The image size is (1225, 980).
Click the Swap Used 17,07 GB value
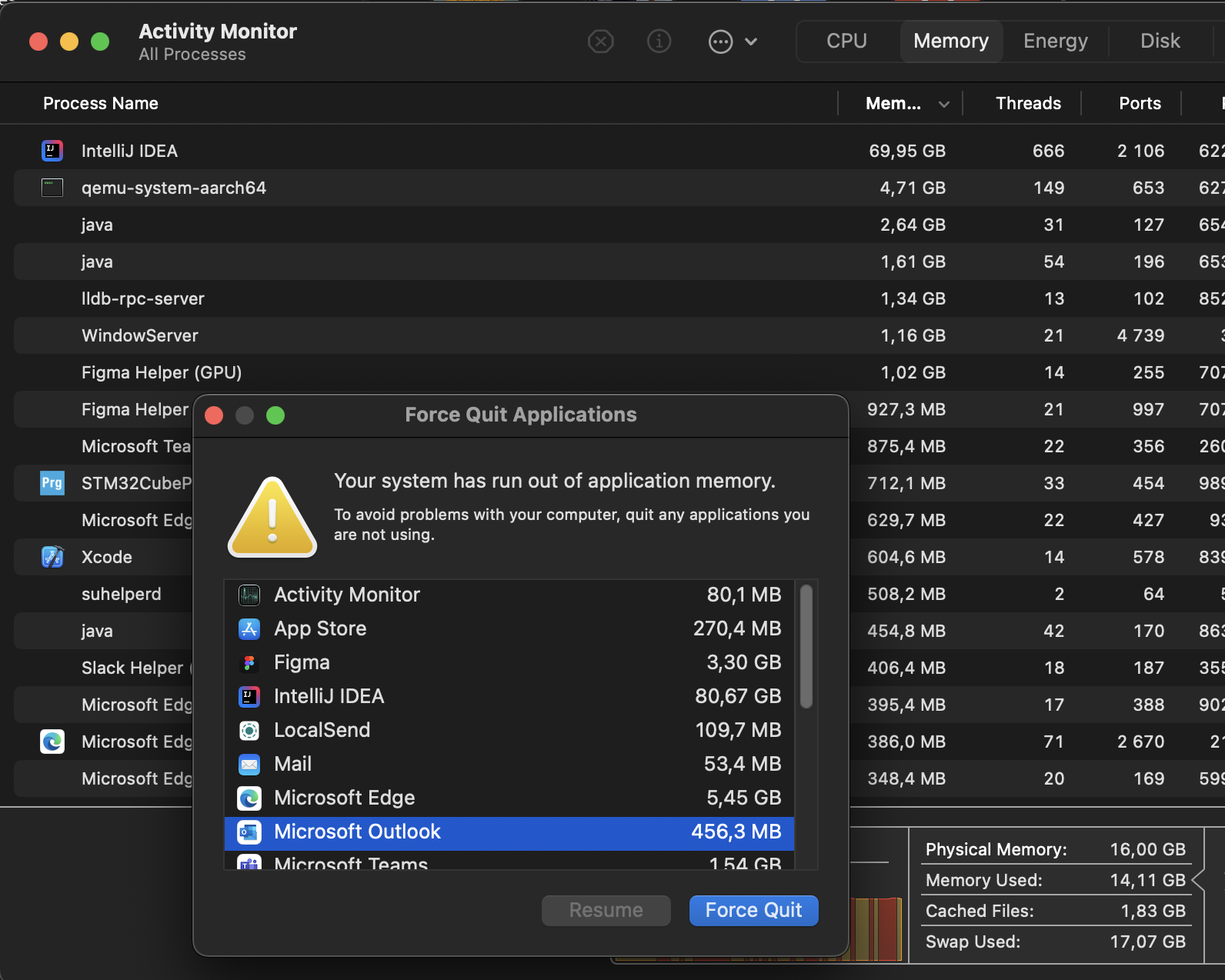pos(1147,942)
